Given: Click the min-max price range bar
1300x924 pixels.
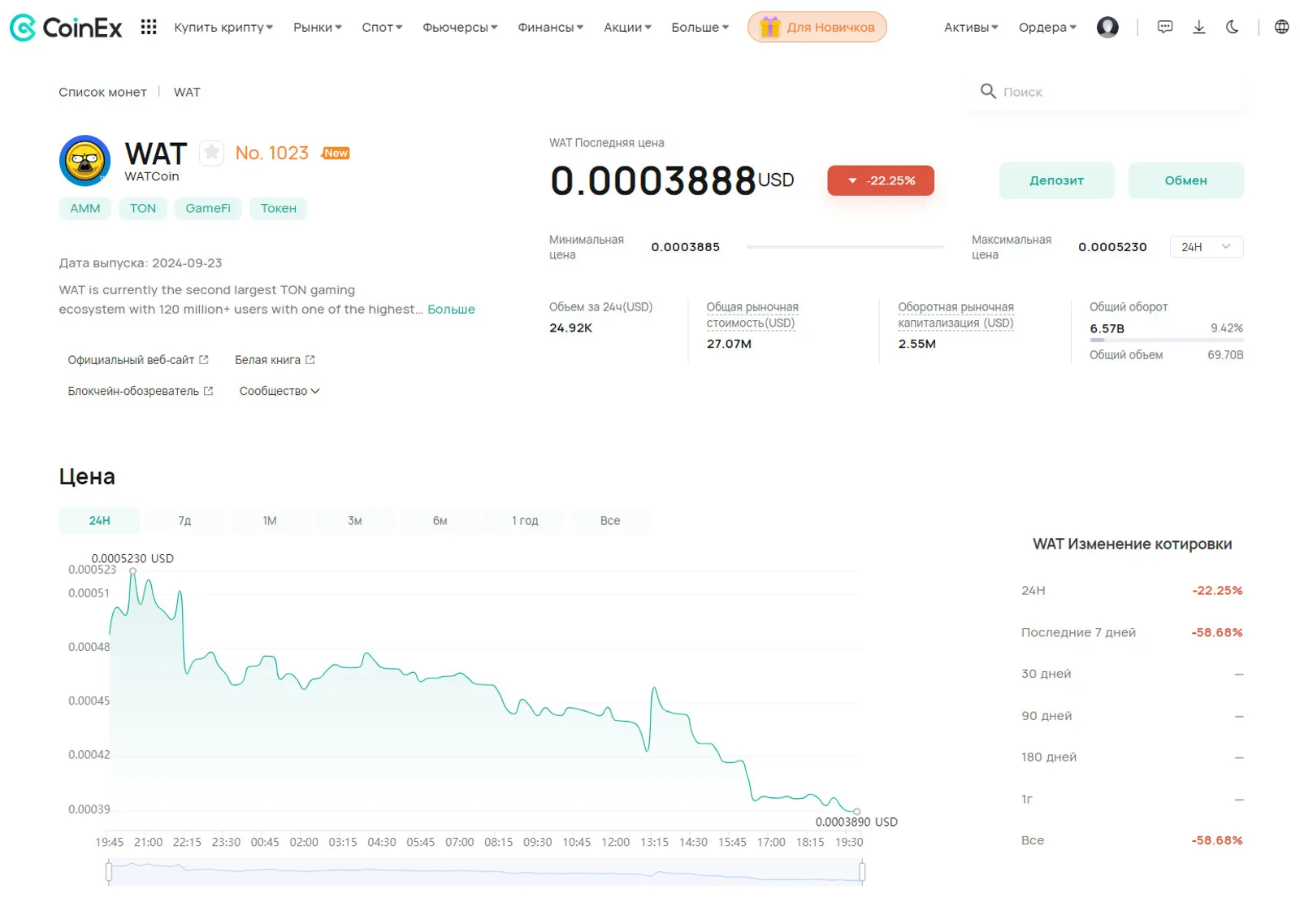Looking at the screenshot, I should tap(845, 246).
